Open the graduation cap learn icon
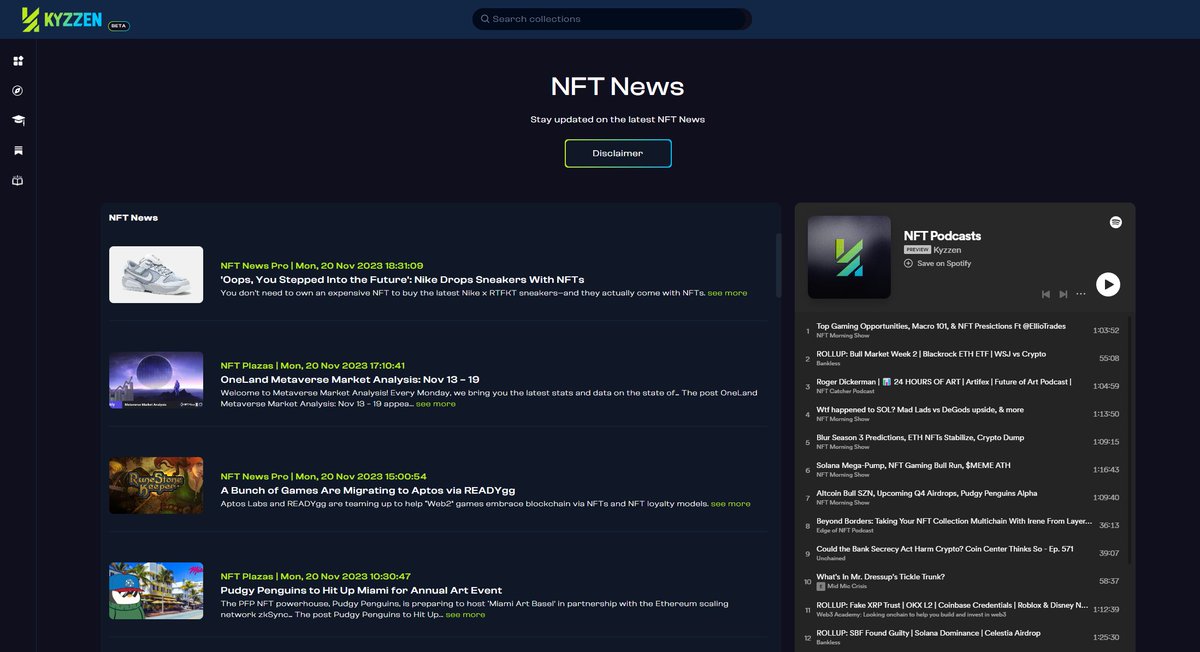Viewport: 1200px width, 652px height. 18,120
